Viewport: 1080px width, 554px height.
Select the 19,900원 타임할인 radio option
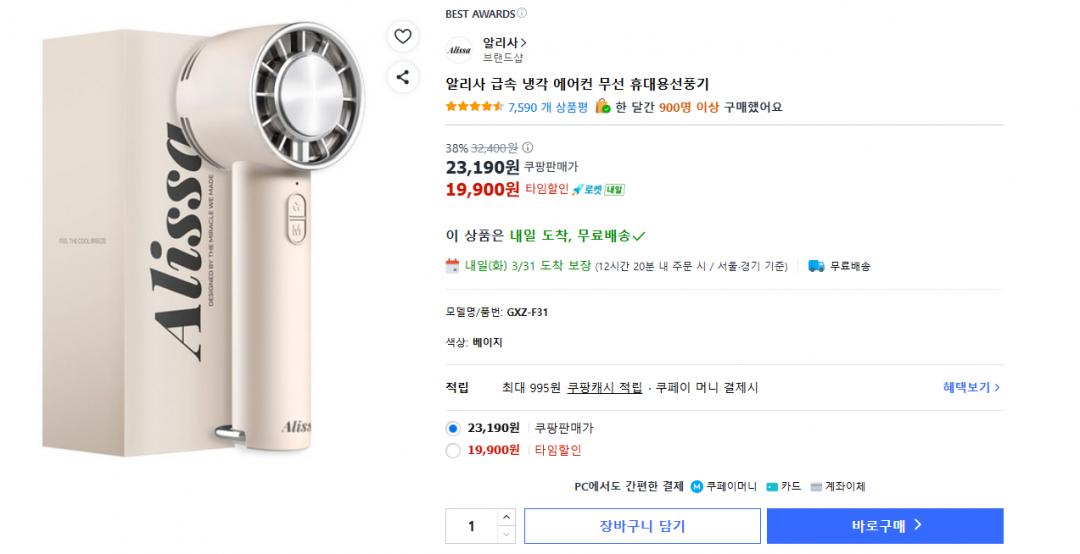pos(453,450)
